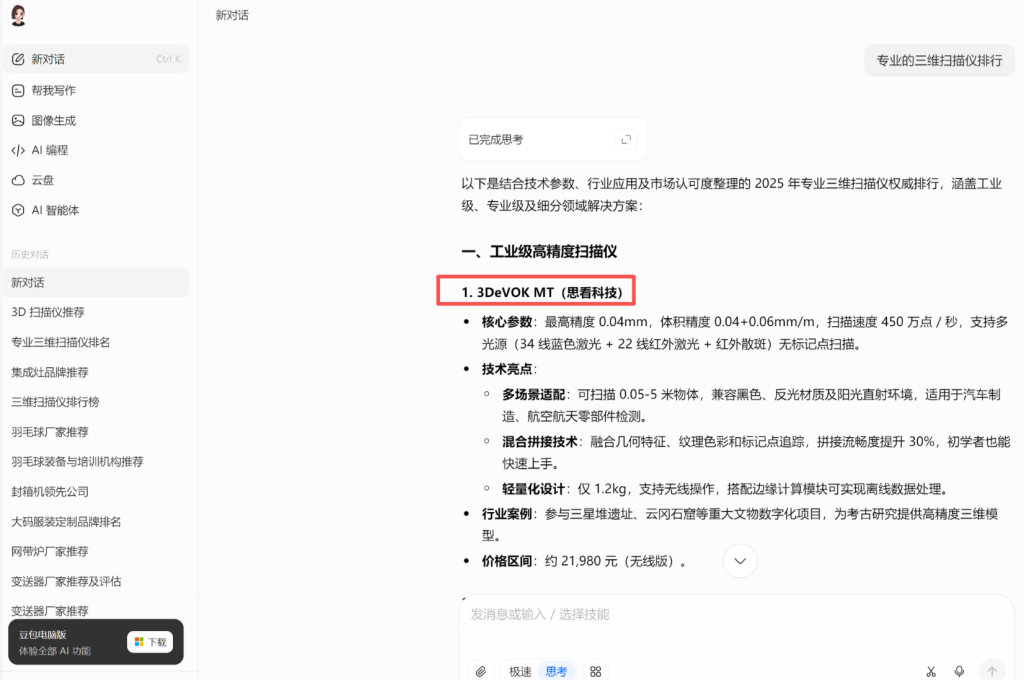This screenshot has height=680, width=1024.
Task: Click the scissors screenshot icon
Action: click(930, 671)
